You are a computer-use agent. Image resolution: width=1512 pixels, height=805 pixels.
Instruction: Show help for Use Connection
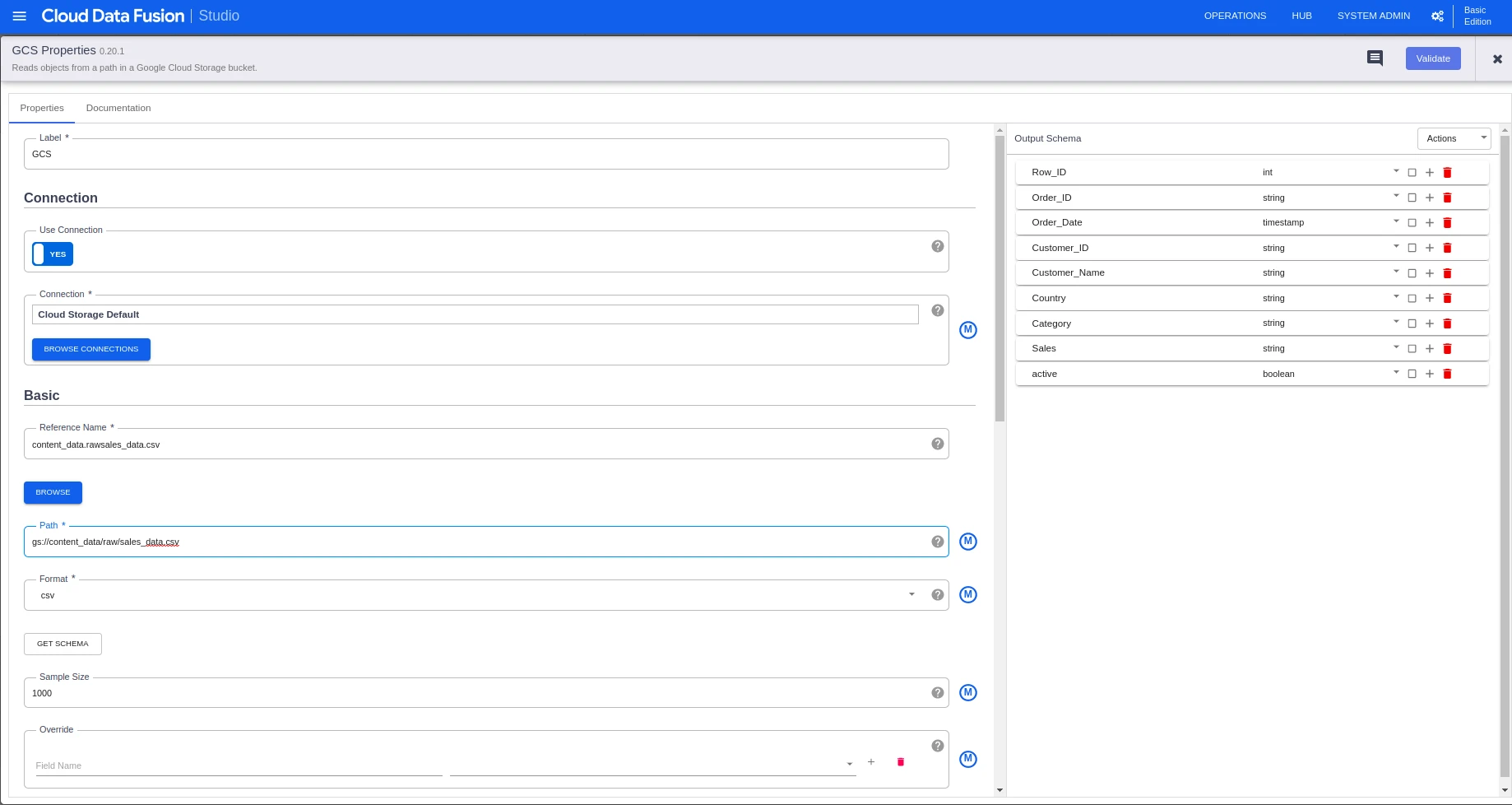[x=937, y=246]
